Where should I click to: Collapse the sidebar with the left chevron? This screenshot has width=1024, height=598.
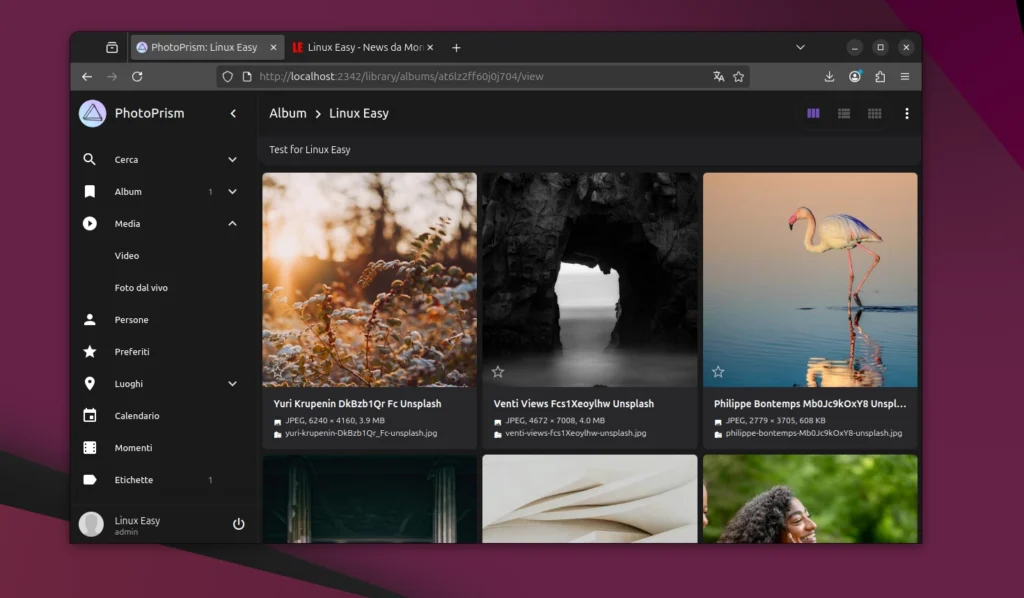point(233,114)
